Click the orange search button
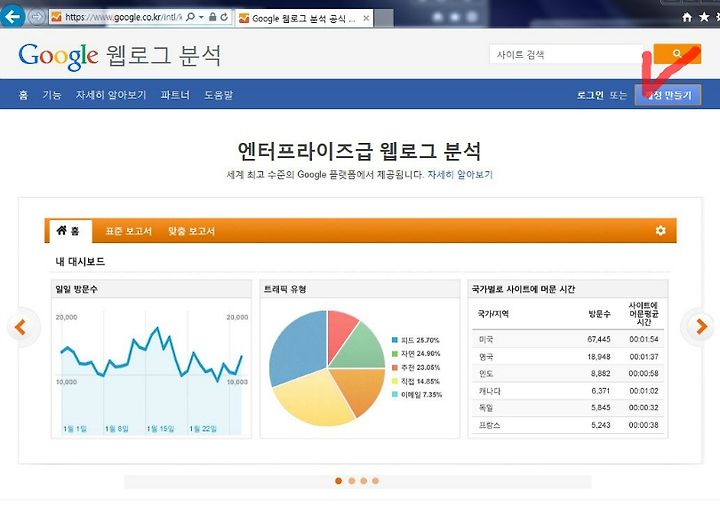 click(x=677, y=54)
